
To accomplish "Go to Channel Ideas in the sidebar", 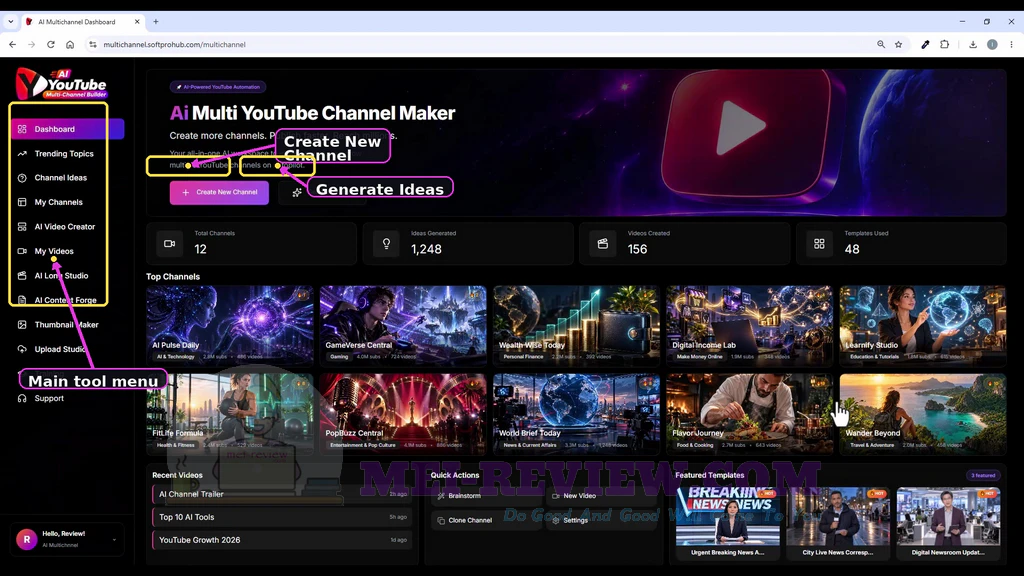I will pyautogui.click(x=60, y=178).
